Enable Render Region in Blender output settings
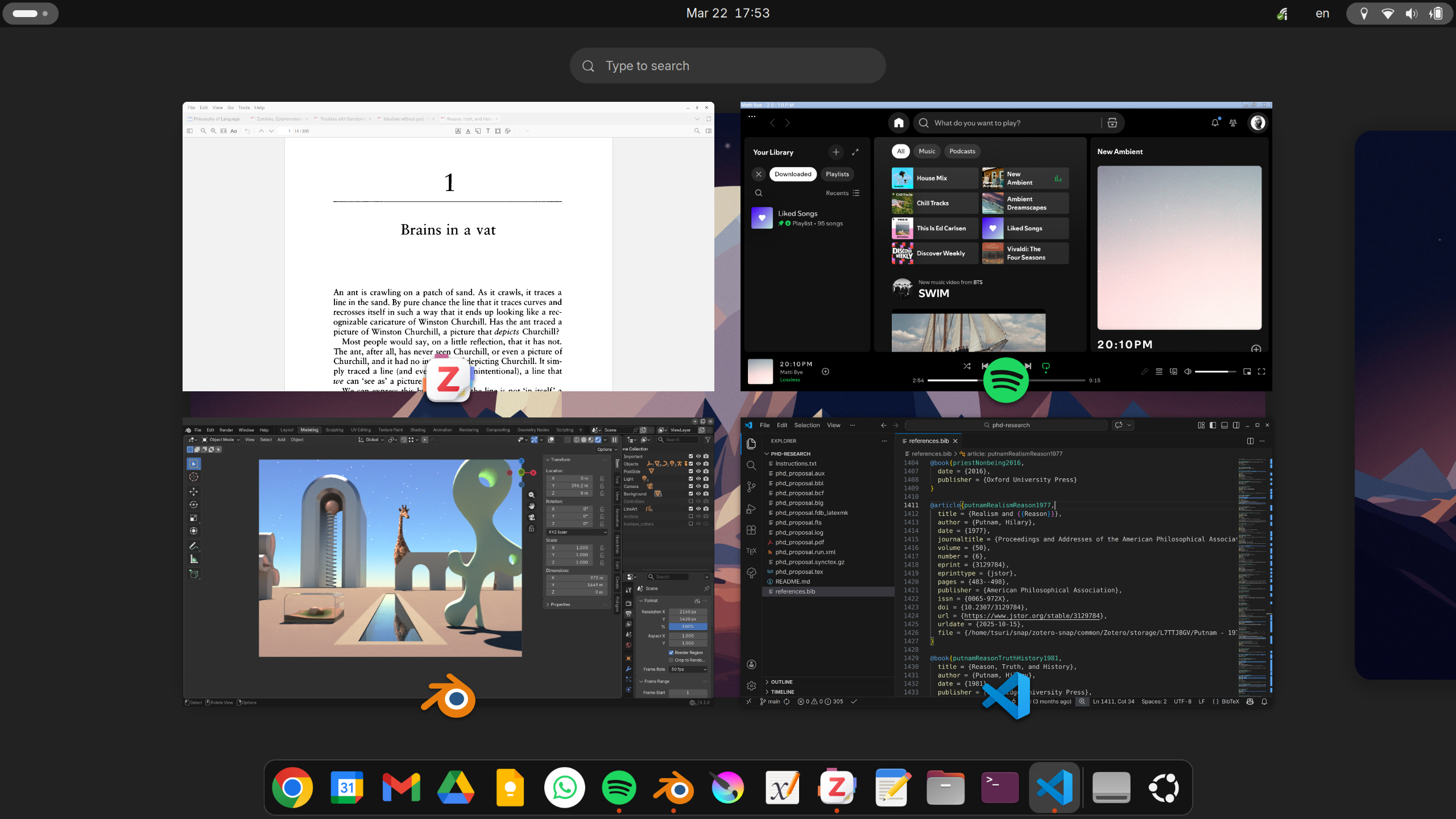Image resolution: width=1456 pixels, height=819 pixels. pyautogui.click(x=671, y=652)
